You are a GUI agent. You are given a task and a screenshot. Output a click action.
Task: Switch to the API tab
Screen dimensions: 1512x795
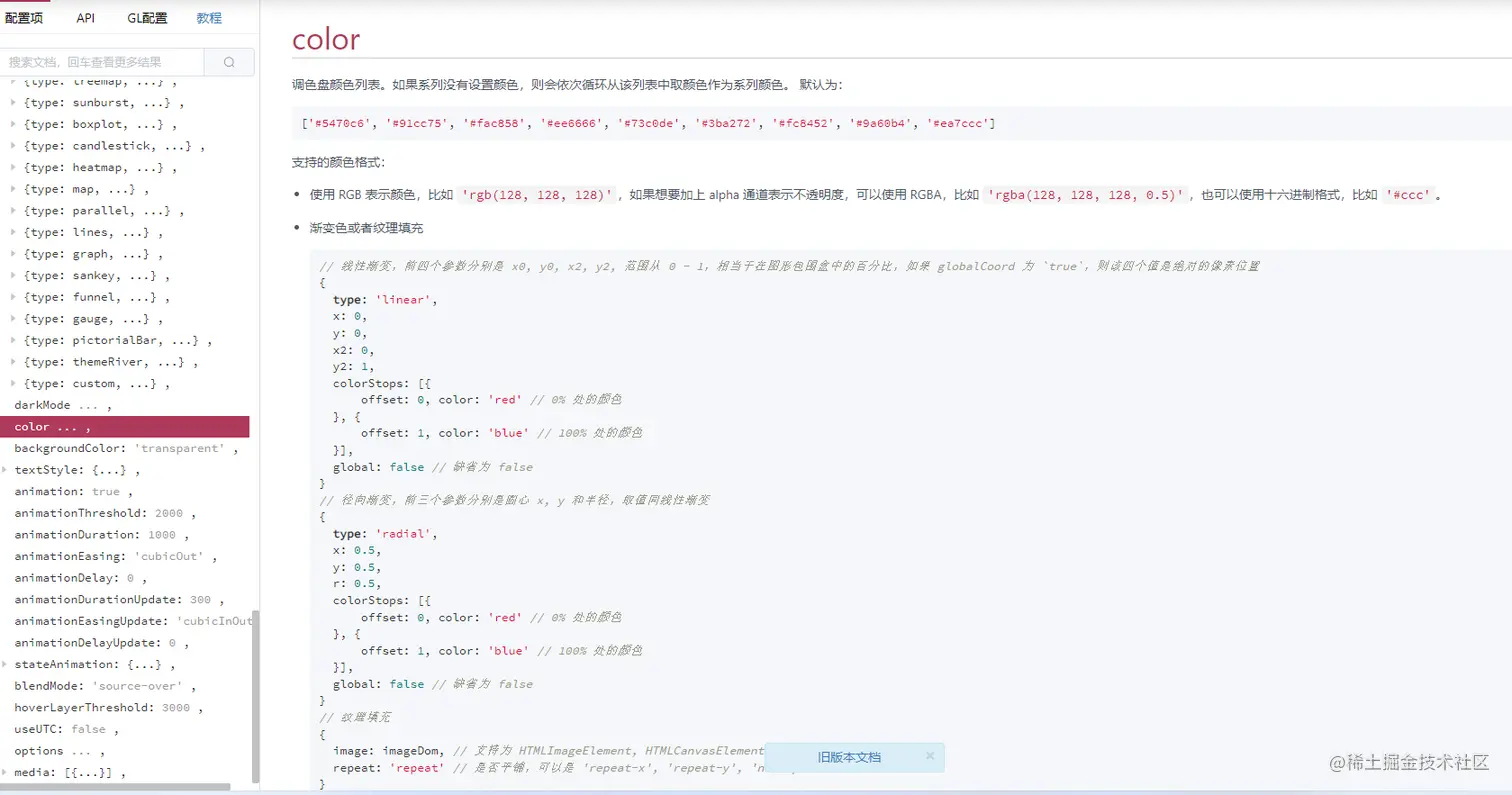pos(86,18)
